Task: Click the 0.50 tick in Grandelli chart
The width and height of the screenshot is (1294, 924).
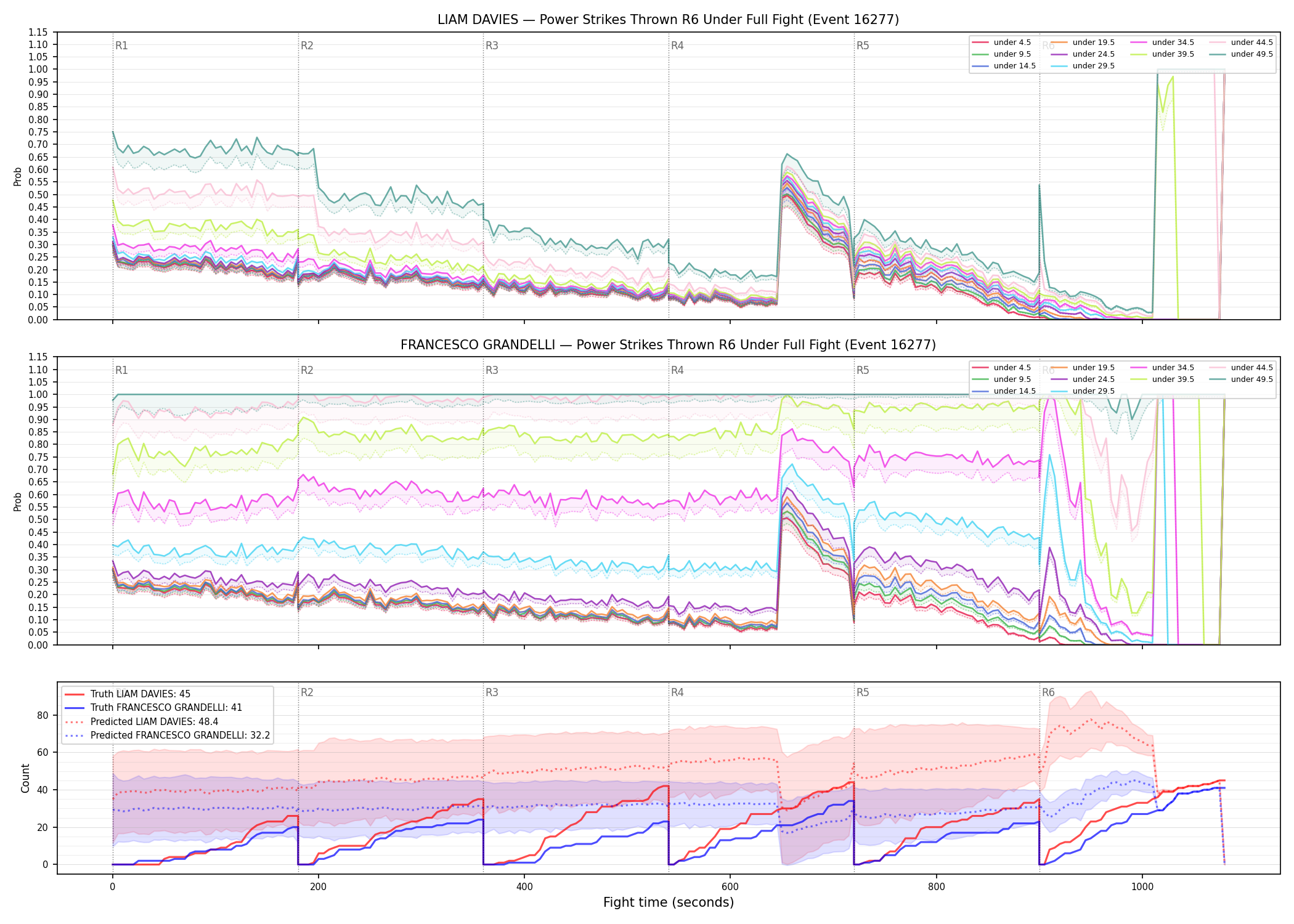Action: (x=38, y=519)
